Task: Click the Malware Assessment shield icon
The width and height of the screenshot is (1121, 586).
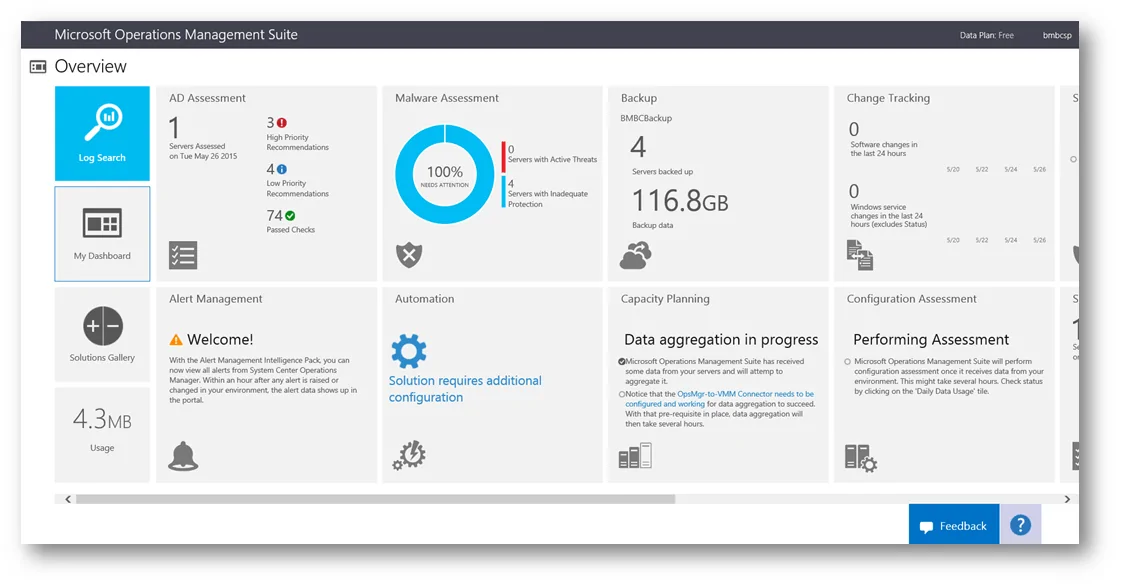Action: coord(409,254)
